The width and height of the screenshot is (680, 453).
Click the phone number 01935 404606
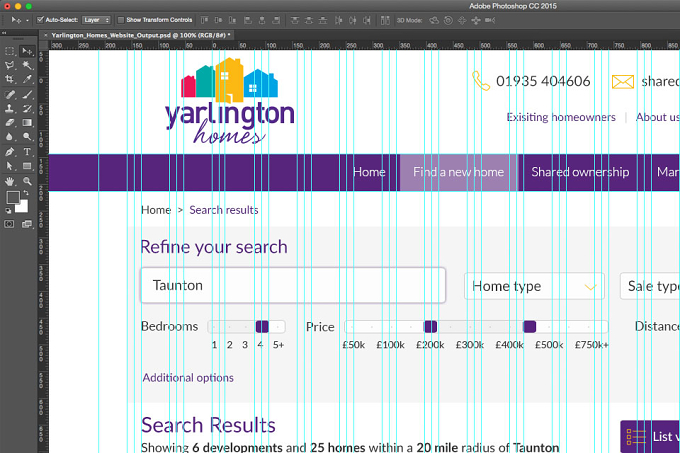543,81
